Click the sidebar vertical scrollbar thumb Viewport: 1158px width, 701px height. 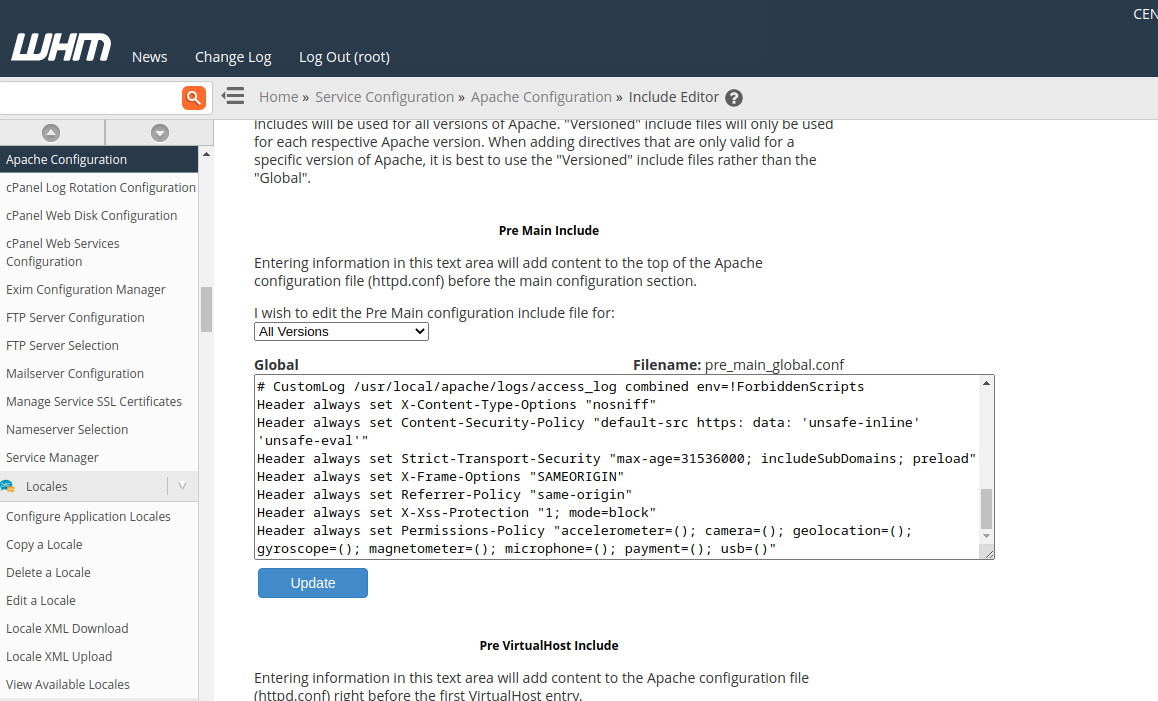[206, 309]
